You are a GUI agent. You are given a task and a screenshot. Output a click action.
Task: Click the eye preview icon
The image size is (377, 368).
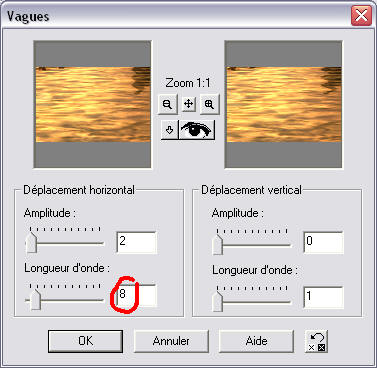click(197, 130)
